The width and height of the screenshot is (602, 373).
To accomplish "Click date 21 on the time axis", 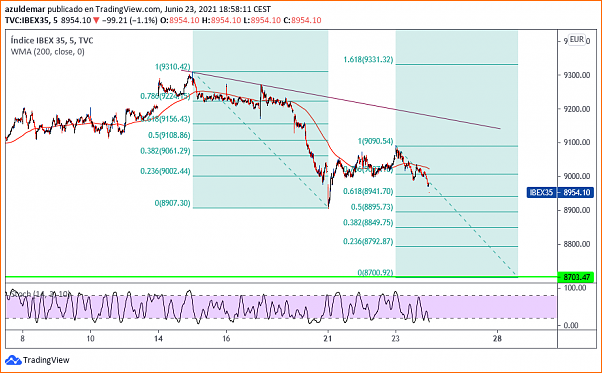I will click(x=327, y=338).
